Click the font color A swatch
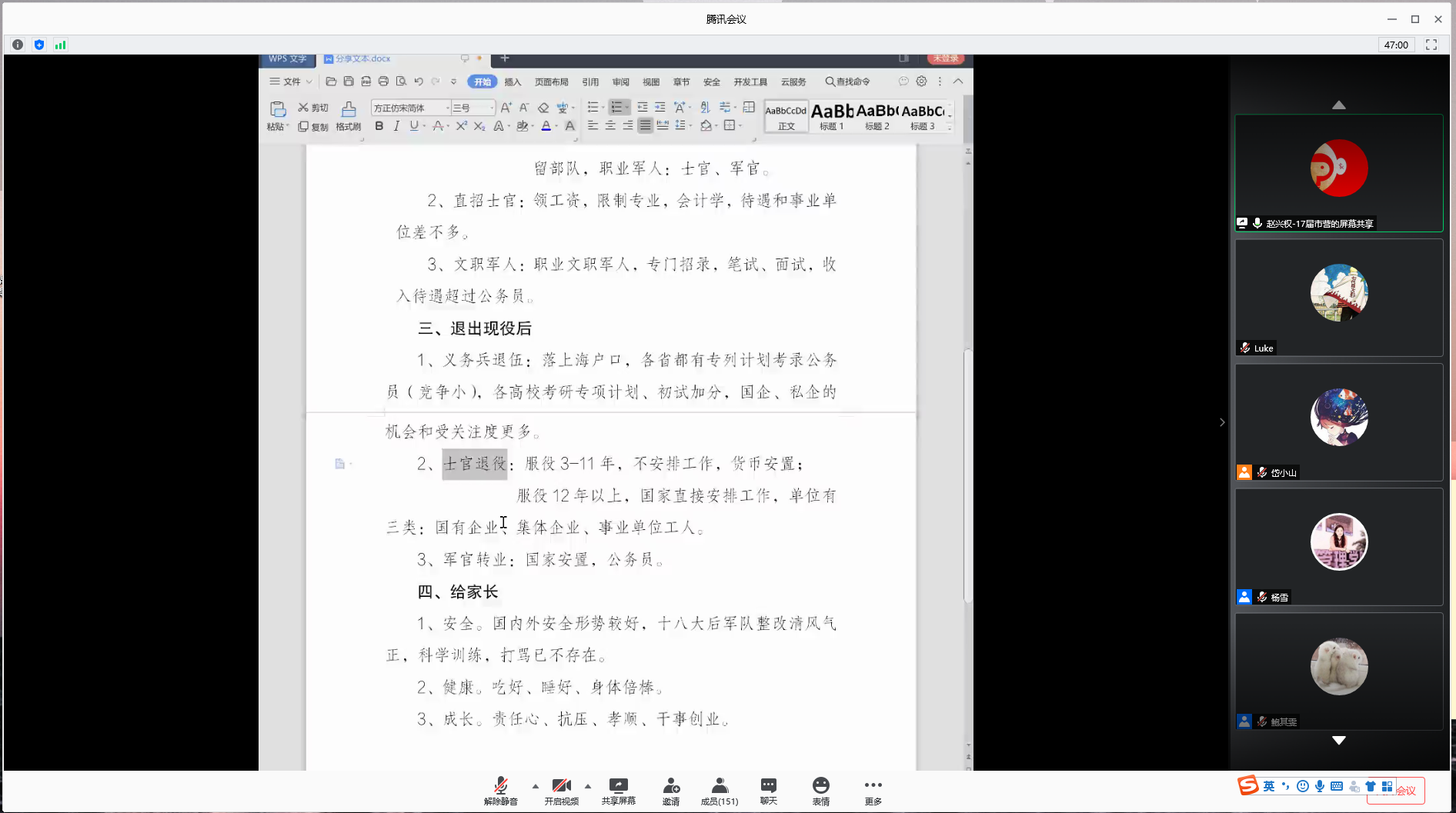The width and height of the screenshot is (1456, 813). [x=546, y=126]
